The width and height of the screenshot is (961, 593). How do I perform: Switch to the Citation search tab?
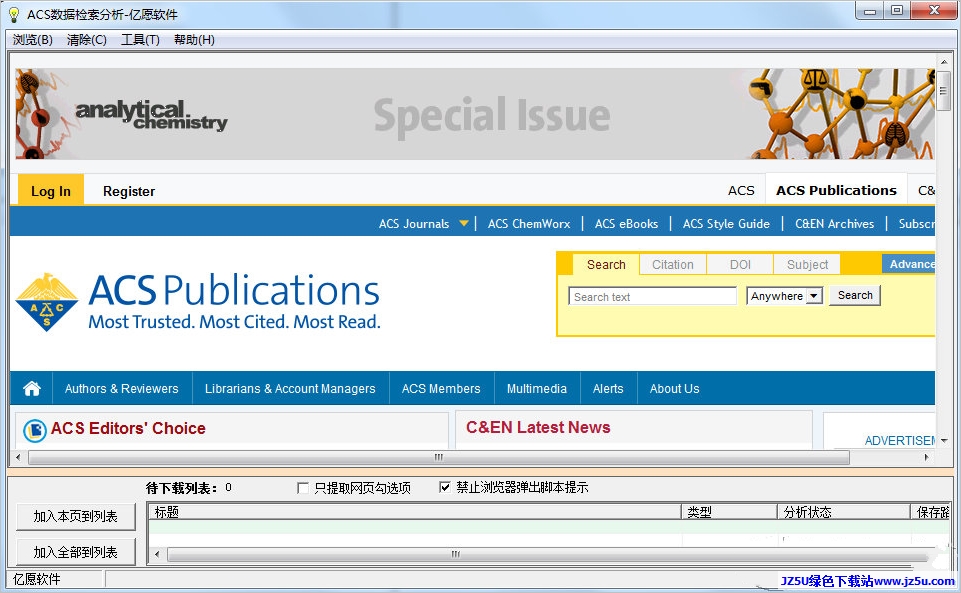click(673, 265)
